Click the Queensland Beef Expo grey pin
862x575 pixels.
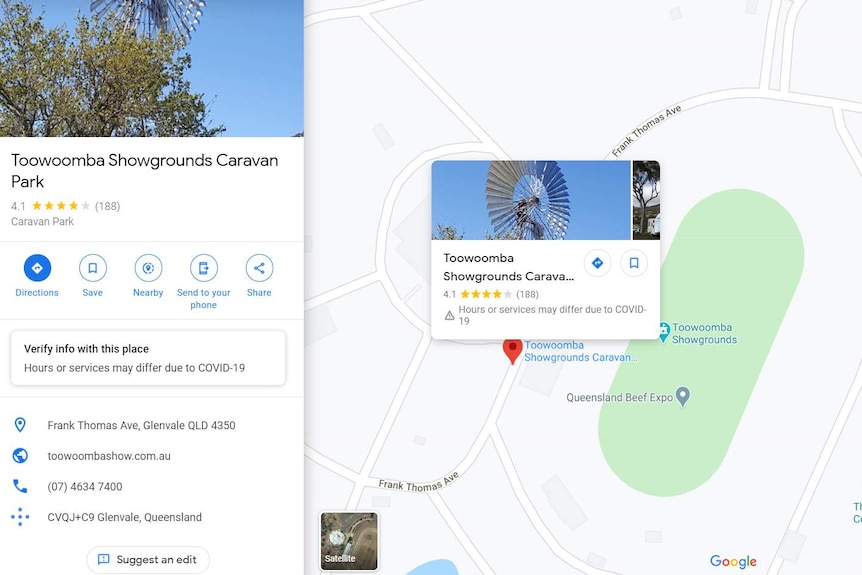[x=683, y=396]
